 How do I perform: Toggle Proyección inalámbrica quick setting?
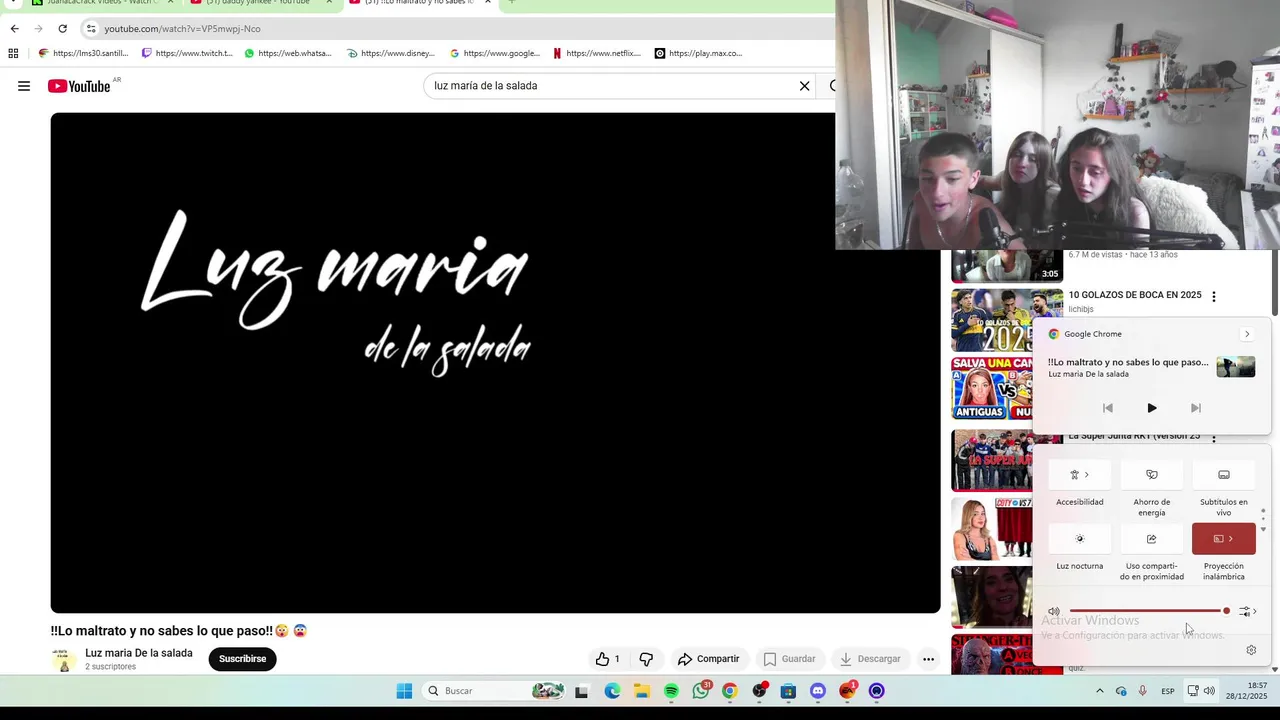pyautogui.click(x=1223, y=539)
